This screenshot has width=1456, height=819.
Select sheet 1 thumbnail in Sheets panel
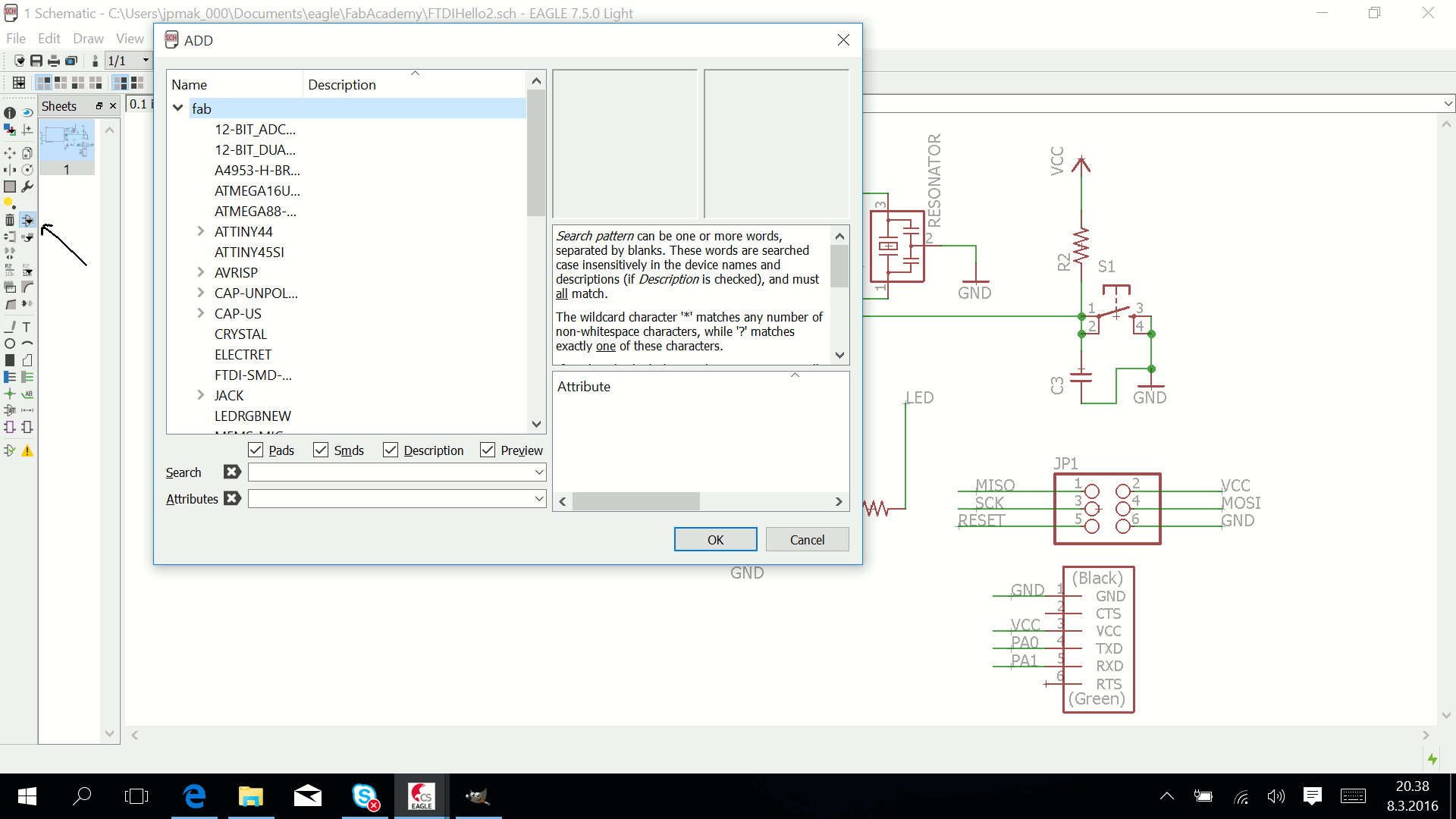(67, 147)
